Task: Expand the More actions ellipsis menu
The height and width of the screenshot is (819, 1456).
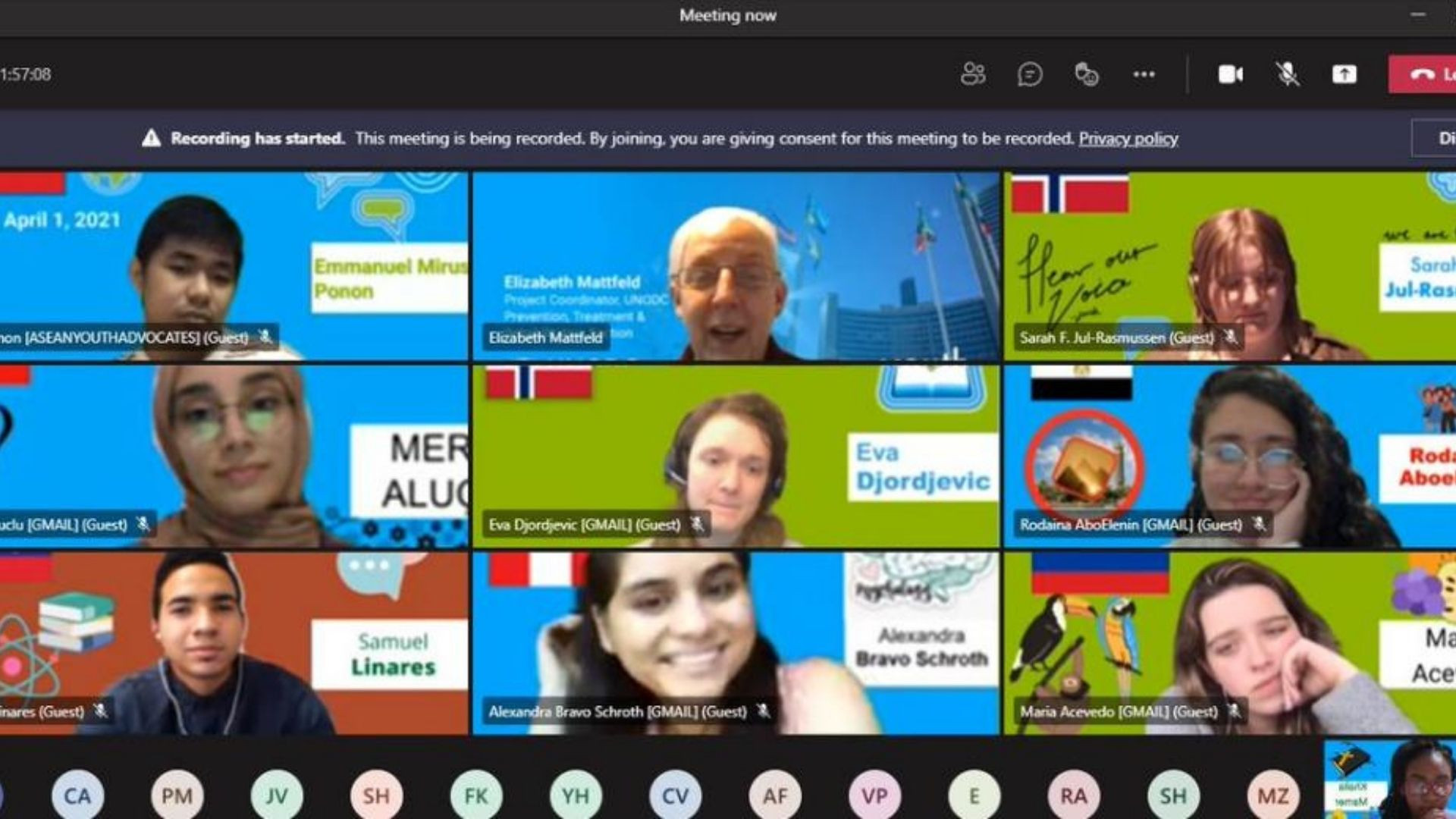Action: (x=1144, y=74)
